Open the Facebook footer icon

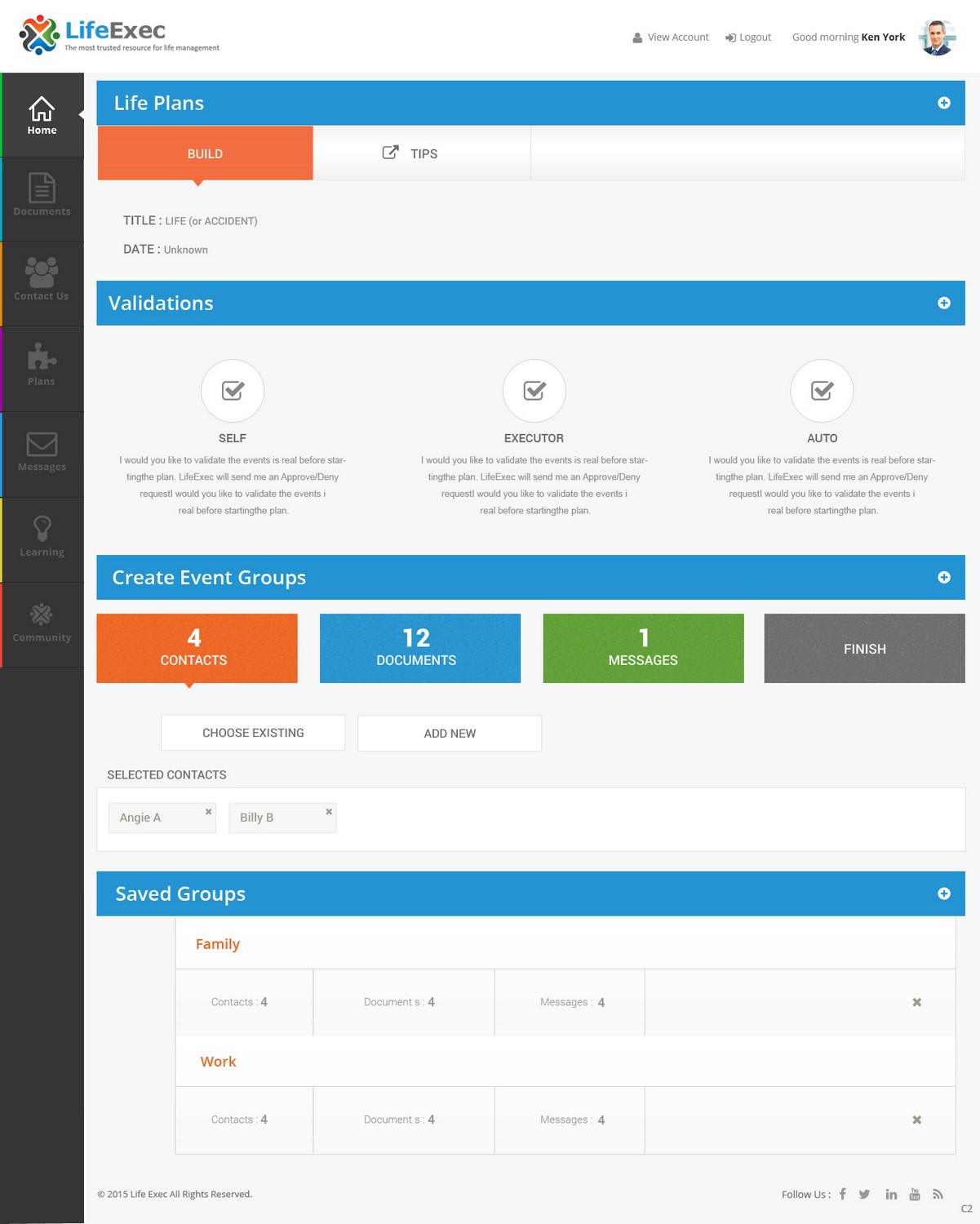[842, 1194]
